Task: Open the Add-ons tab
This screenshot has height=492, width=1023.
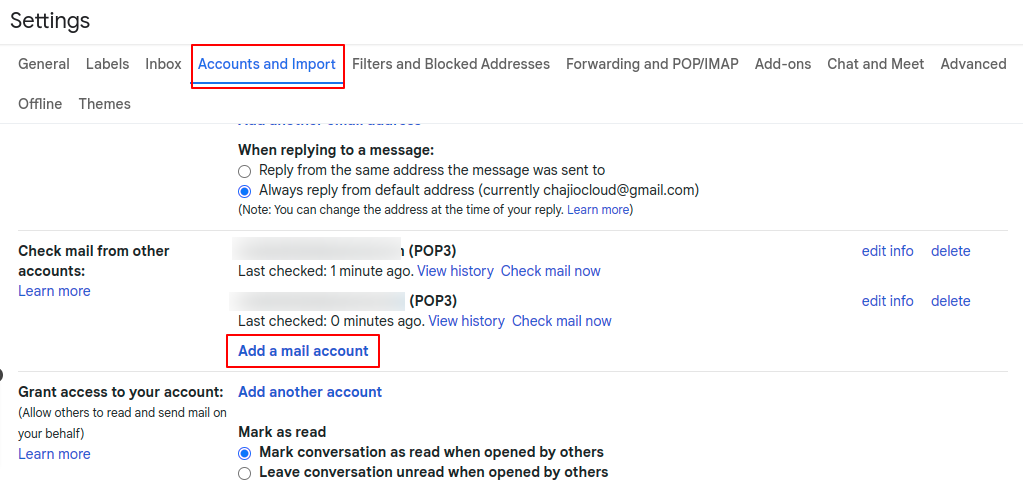Action: (783, 64)
